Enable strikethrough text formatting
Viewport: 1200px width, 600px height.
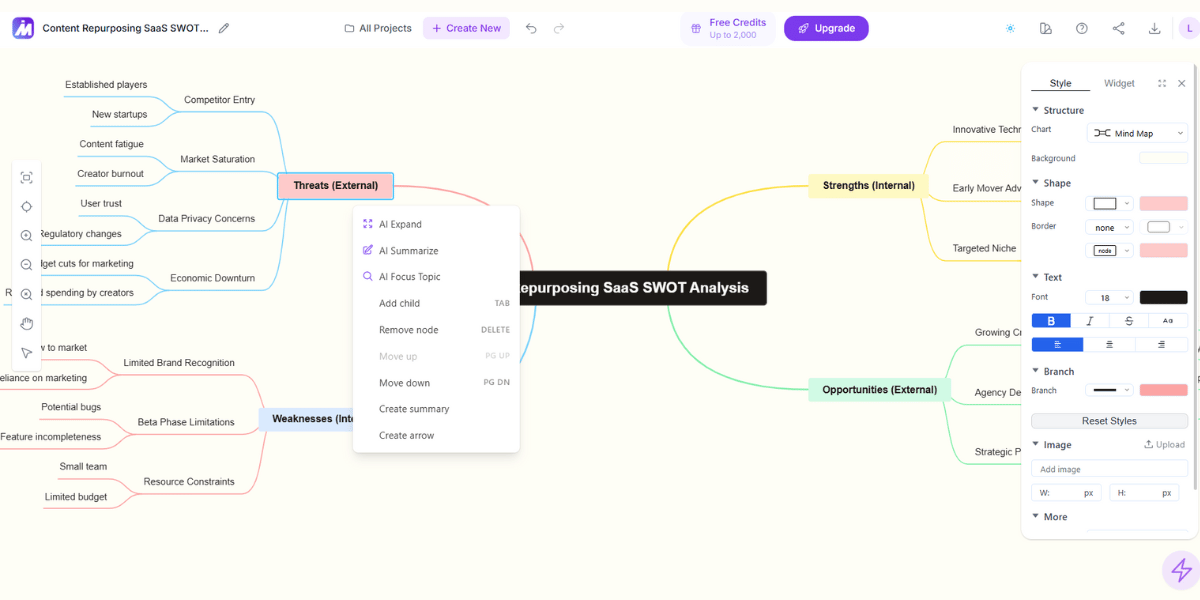[x=1129, y=320]
